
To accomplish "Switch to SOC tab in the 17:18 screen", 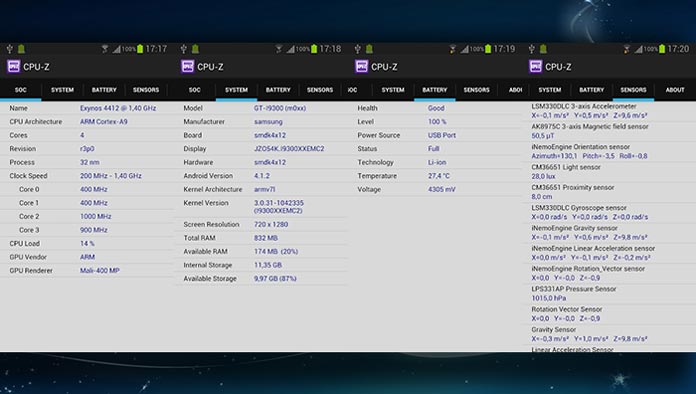I will (x=194, y=90).
